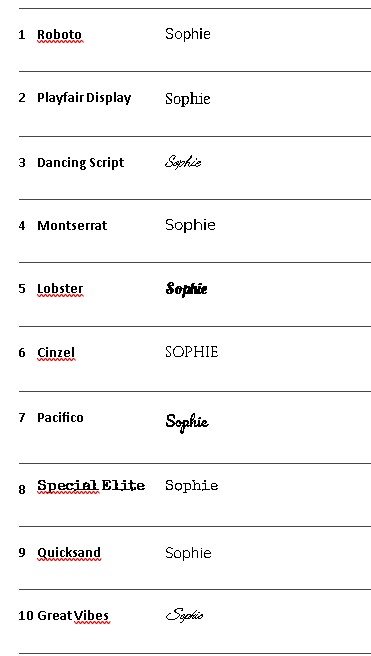Screen dimensions: 371x656
Task: Click the bold Sophie beside Lobster
Action: point(187,289)
